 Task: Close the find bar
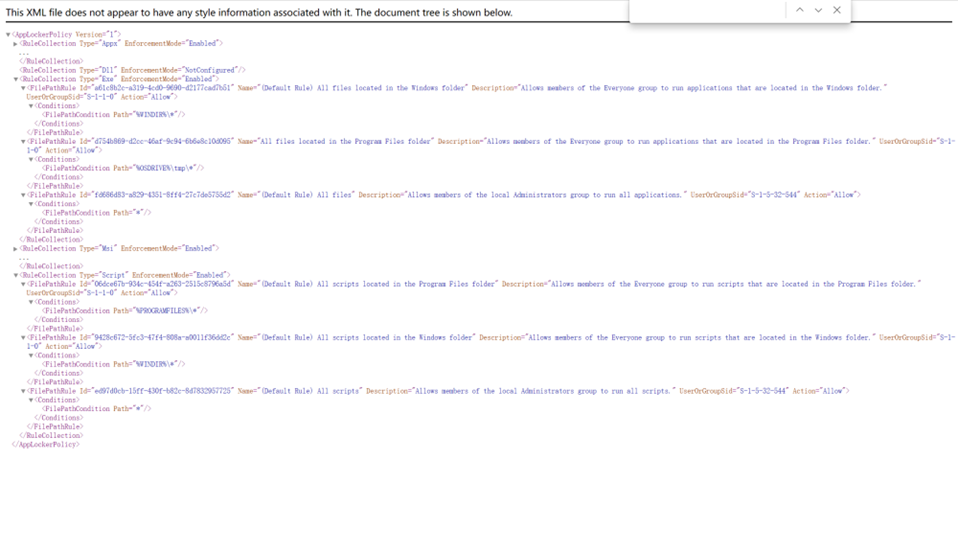[x=837, y=10]
